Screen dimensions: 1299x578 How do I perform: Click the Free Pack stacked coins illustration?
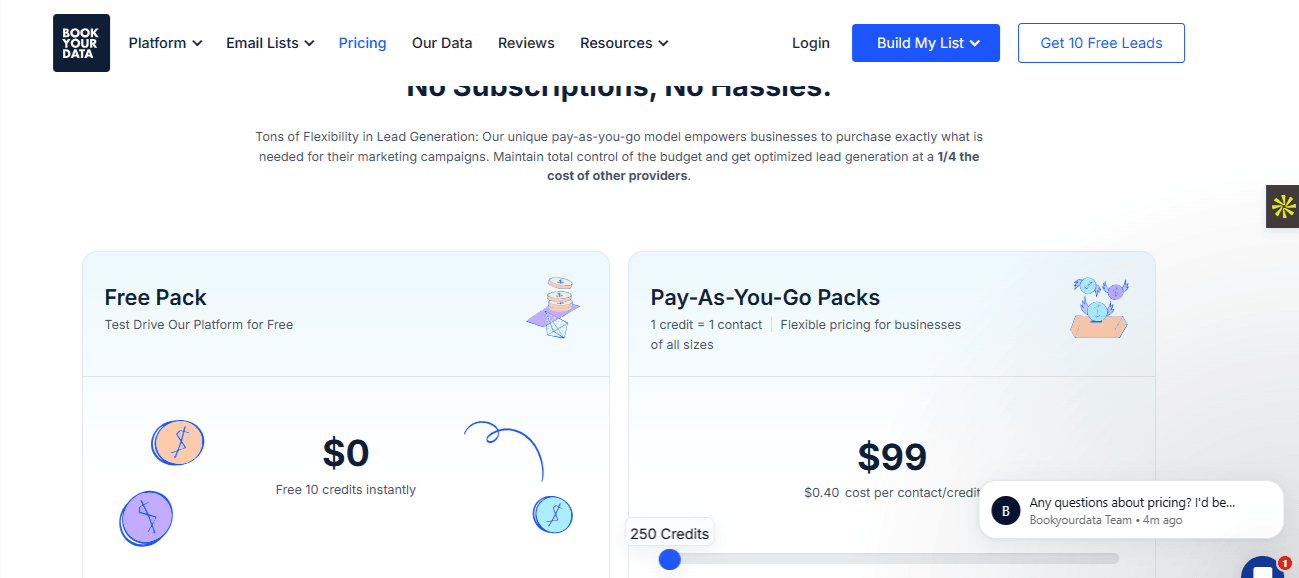(x=554, y=307)
